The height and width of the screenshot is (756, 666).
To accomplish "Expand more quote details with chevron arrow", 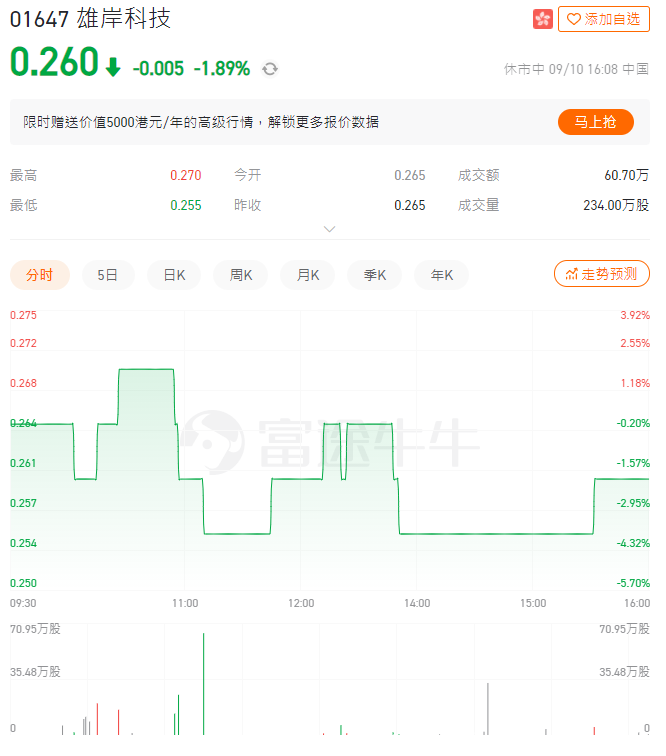I will 330,229.
